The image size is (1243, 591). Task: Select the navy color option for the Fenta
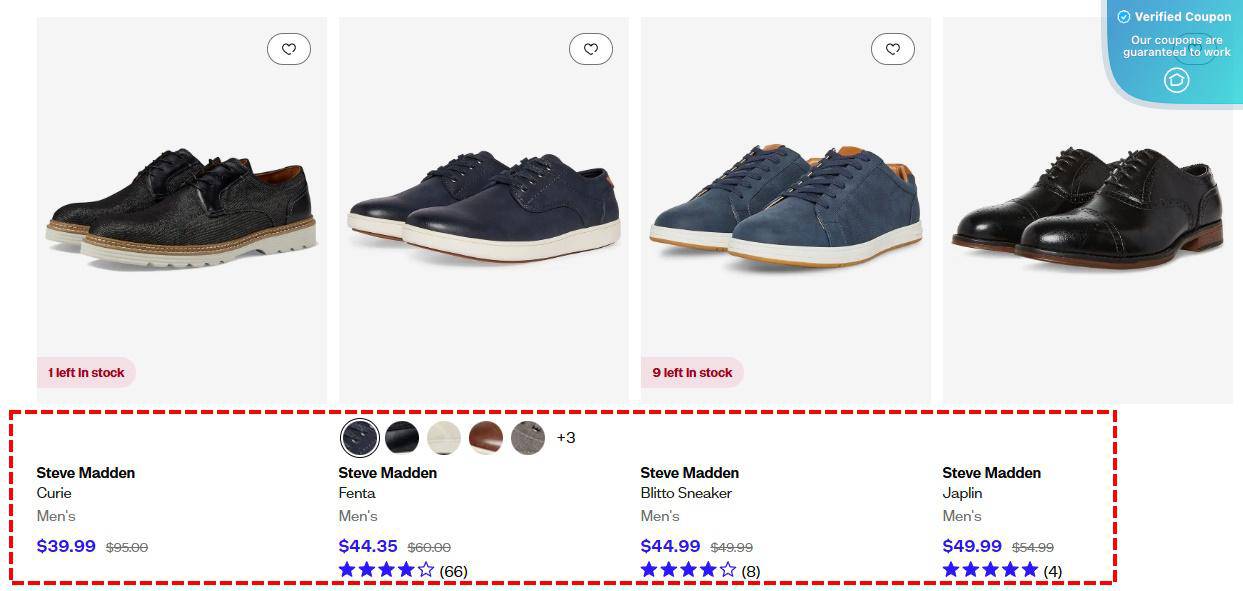tap(360, 437)
